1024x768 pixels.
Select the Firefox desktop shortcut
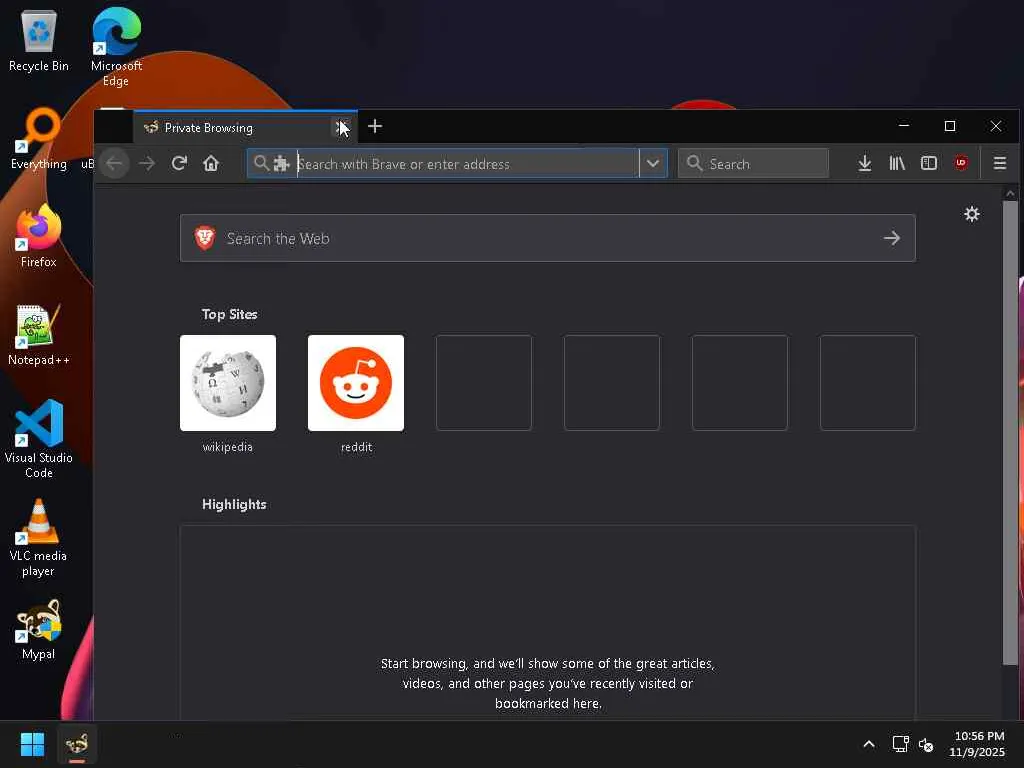tap(39, 236)
